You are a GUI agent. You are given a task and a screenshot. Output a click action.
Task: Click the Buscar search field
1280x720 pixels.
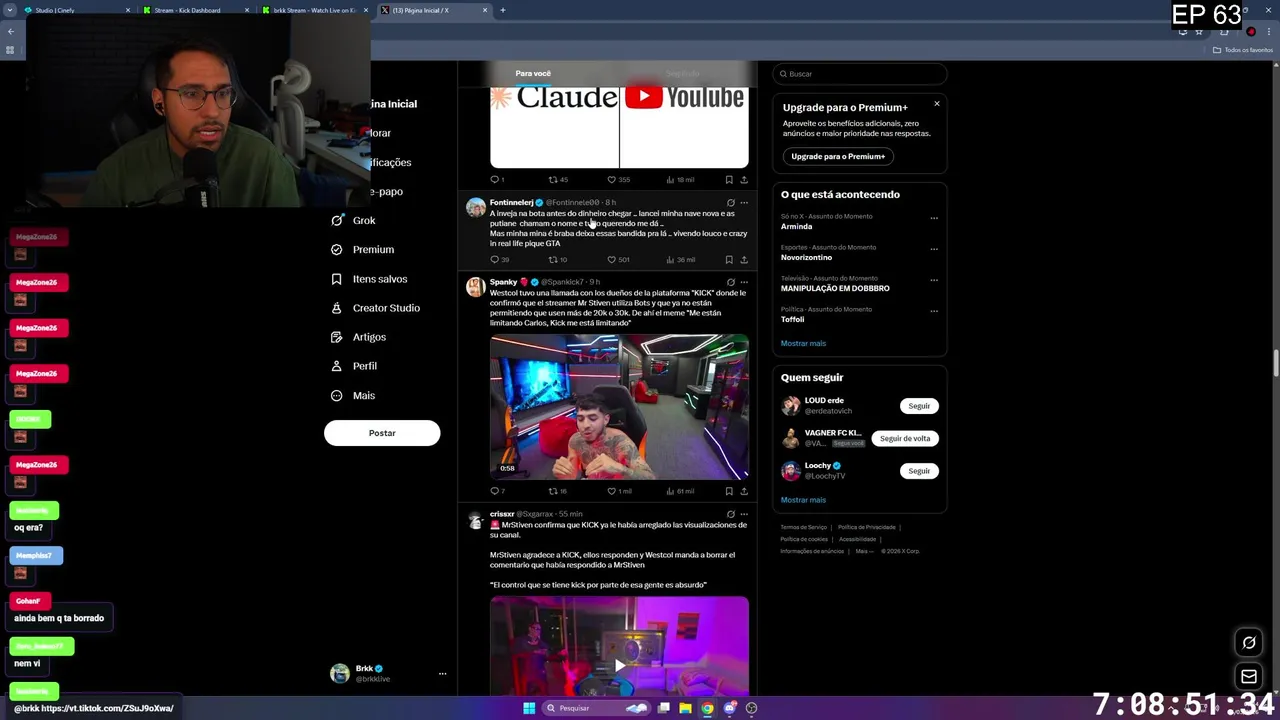[x=859, y=74]
